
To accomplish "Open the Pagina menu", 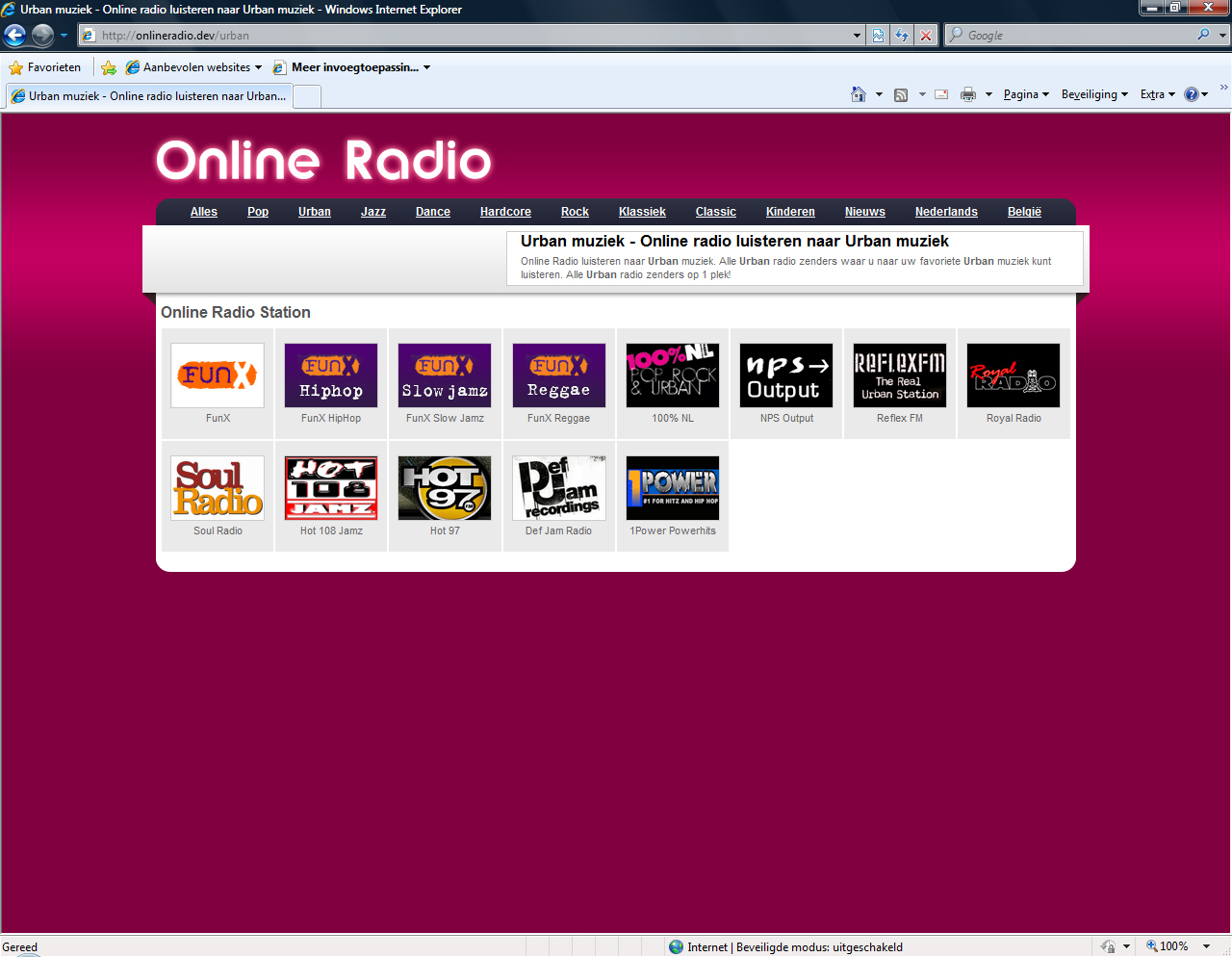I will tap(1026, 94).
